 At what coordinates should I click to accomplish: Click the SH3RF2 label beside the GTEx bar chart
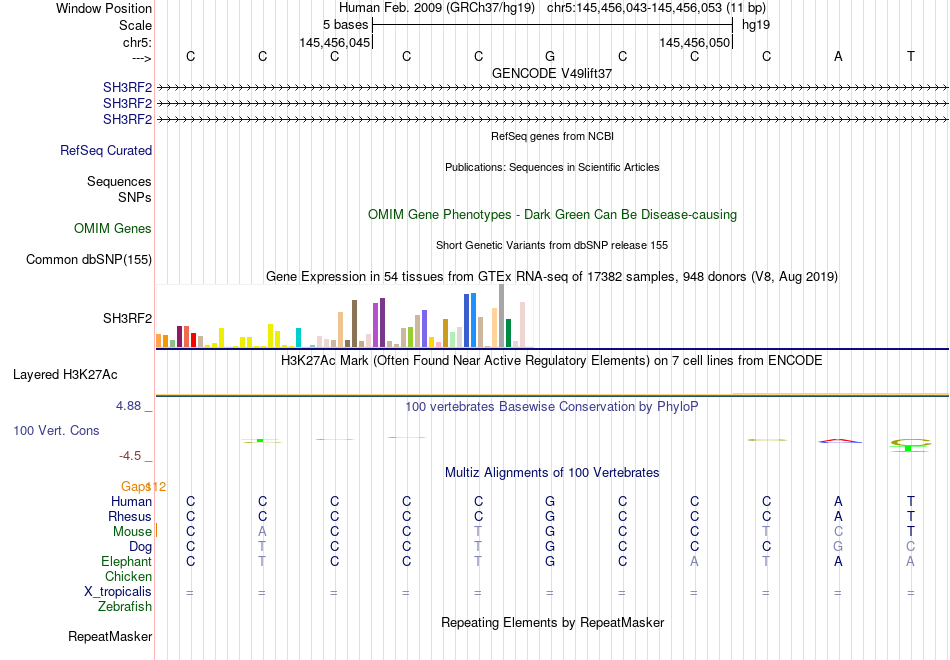point(127,318)
